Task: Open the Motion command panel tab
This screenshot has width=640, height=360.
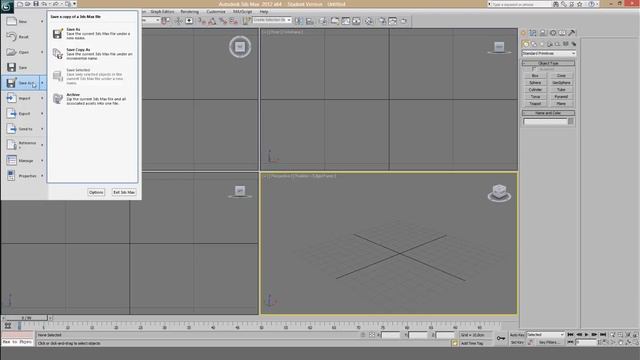Action: 553,33
